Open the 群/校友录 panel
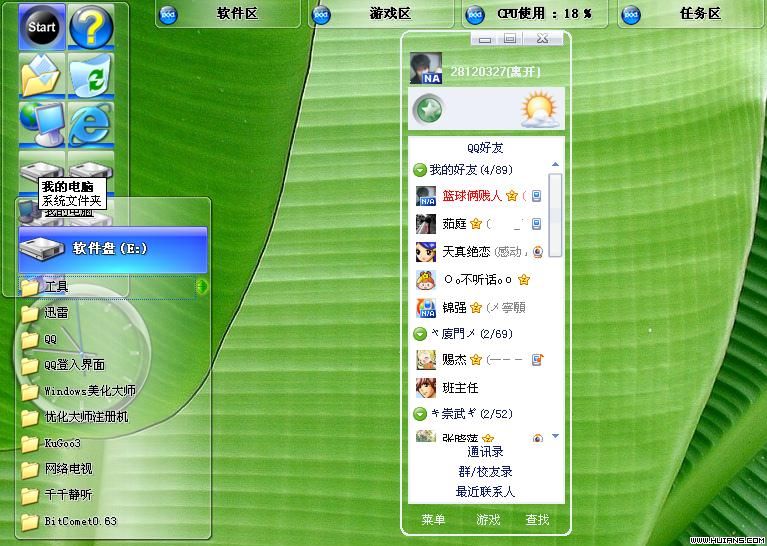The width and height of the screenshot is (767, 546). pos(485,472)
